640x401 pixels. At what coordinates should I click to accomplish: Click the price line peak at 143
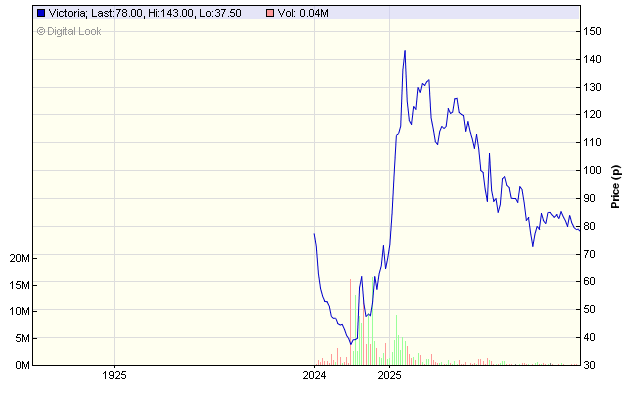click(x=405, y=51)
